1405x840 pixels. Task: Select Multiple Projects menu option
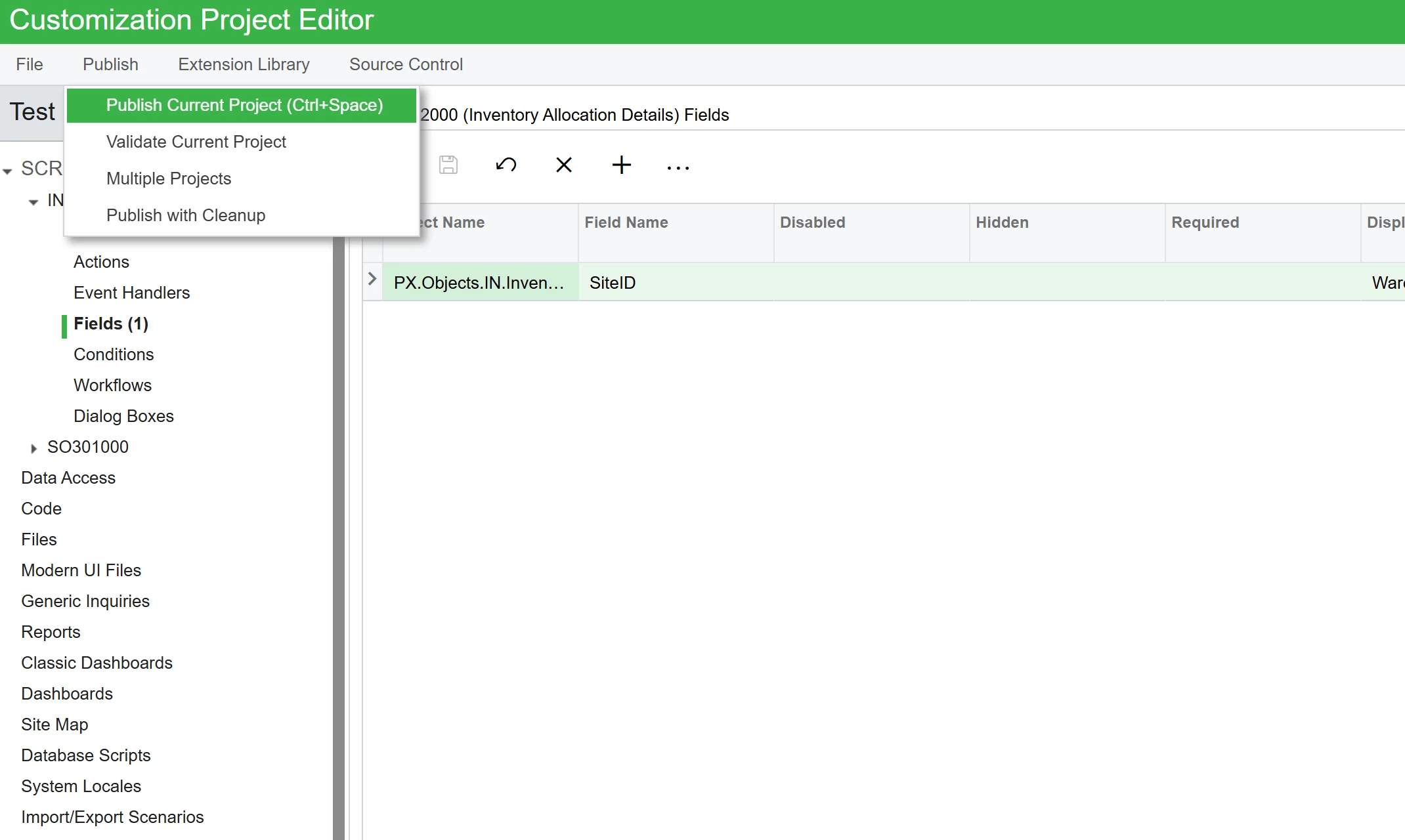tap(169, 178)
